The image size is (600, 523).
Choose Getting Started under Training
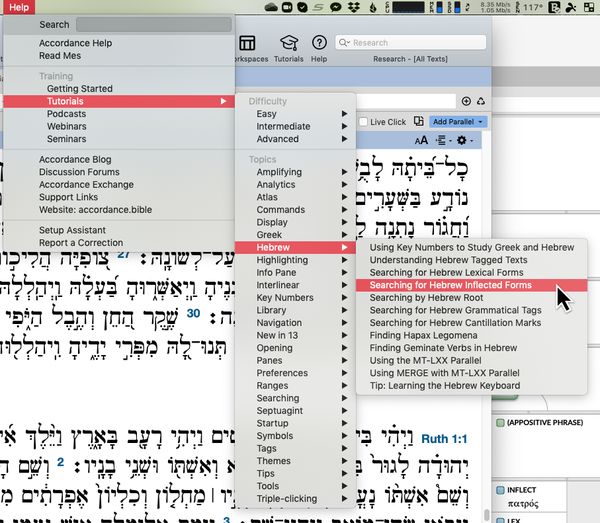point(119,88)
